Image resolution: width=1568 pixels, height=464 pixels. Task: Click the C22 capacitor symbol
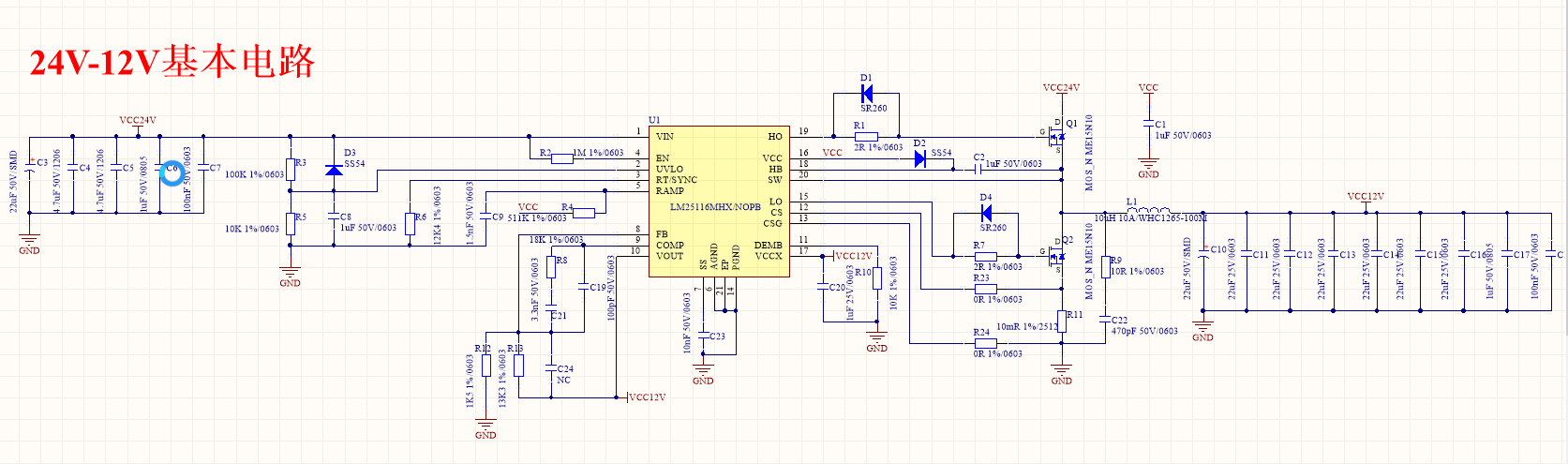point(1106,321)
